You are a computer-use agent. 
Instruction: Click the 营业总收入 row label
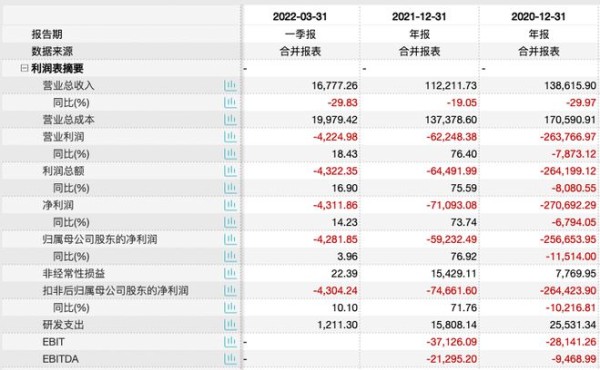(x=68, y=86)
